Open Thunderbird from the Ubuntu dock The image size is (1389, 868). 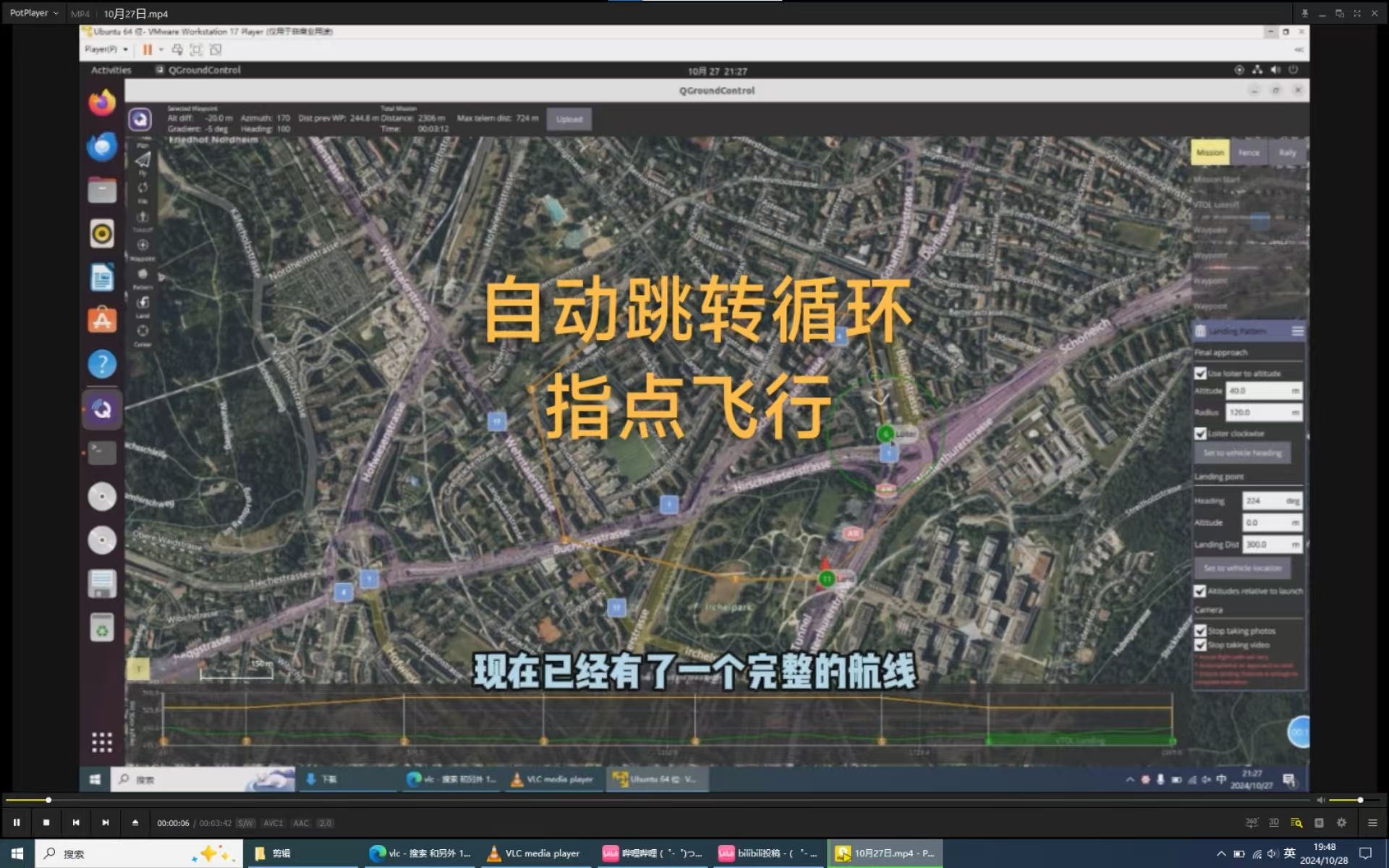(x=102, y=146)
